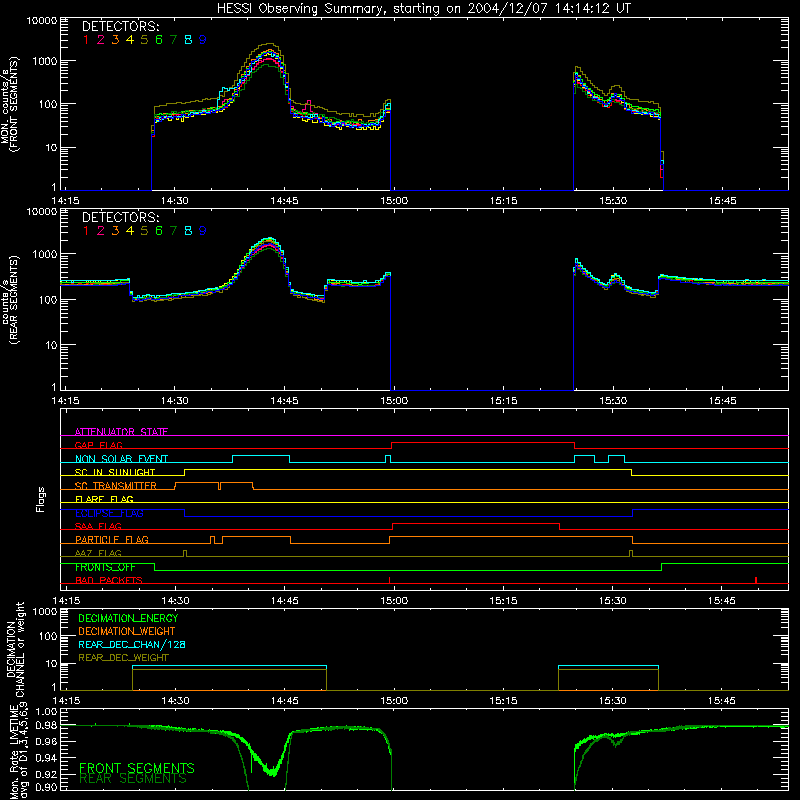The height and width of the screenshot is (800, 800).
Task: Choose olive detector 5 in rear segments legend
Action: [x=144, y=231]
